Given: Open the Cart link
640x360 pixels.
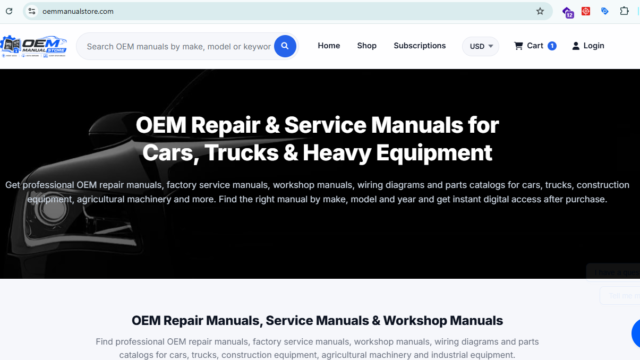Looking at the screenshot, I should click(535, 46).
